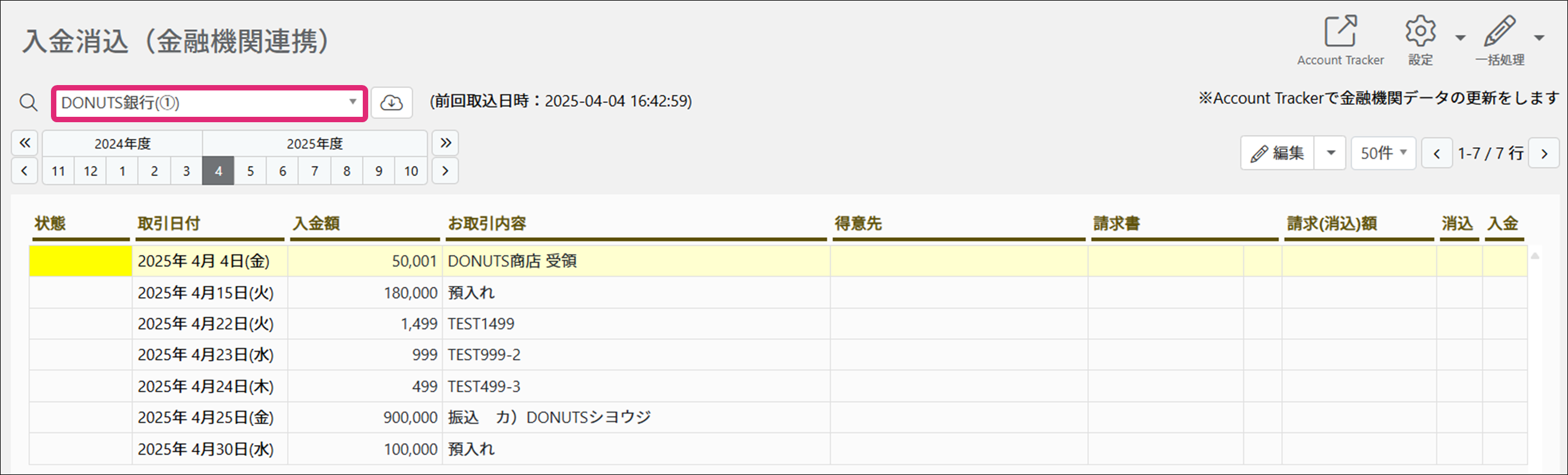Go to next table page arrow
Screen dimensions: 1568x475
(x=1544, y=154)
